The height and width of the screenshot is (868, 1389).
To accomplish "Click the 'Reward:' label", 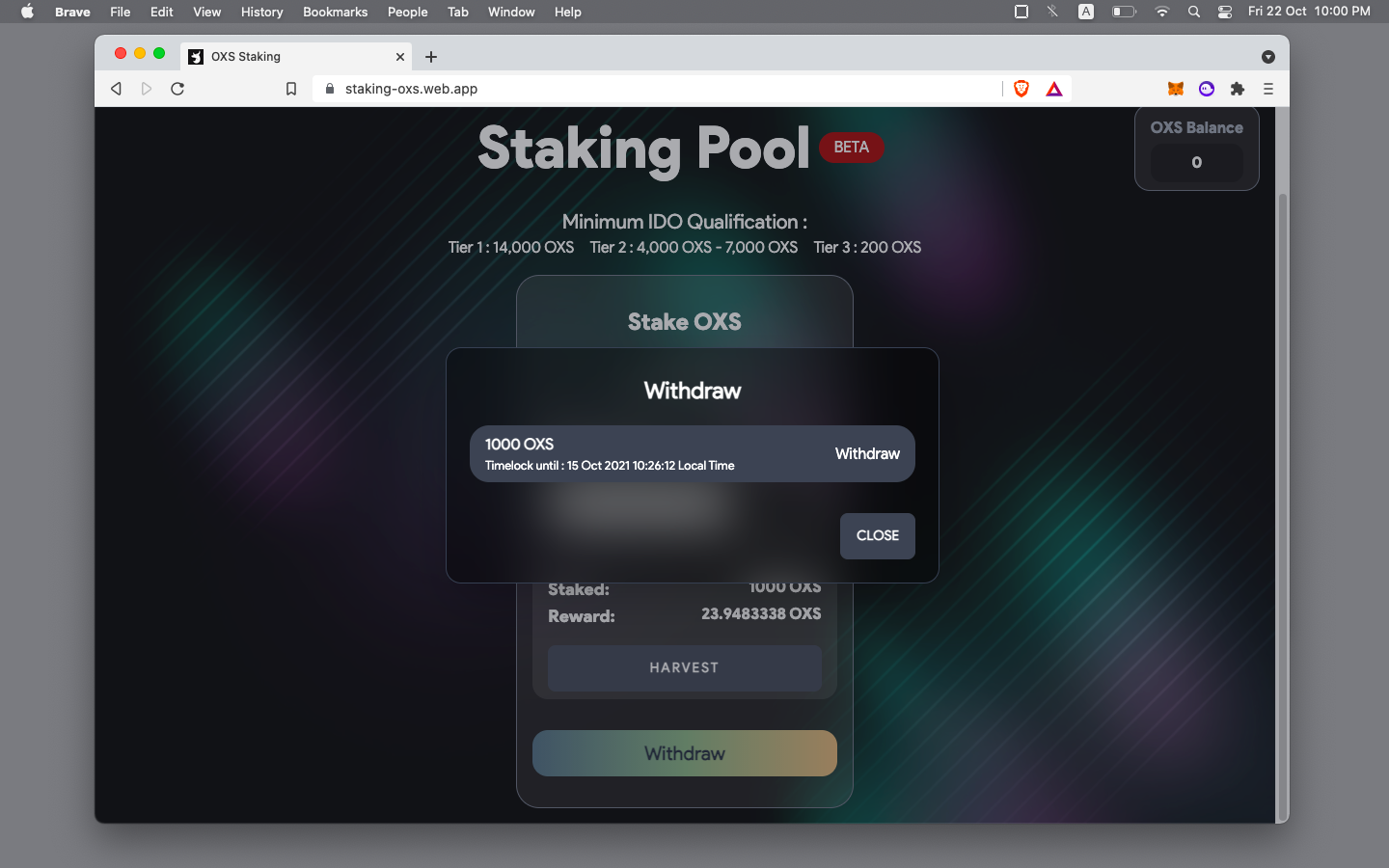I will tap(582, 617).
